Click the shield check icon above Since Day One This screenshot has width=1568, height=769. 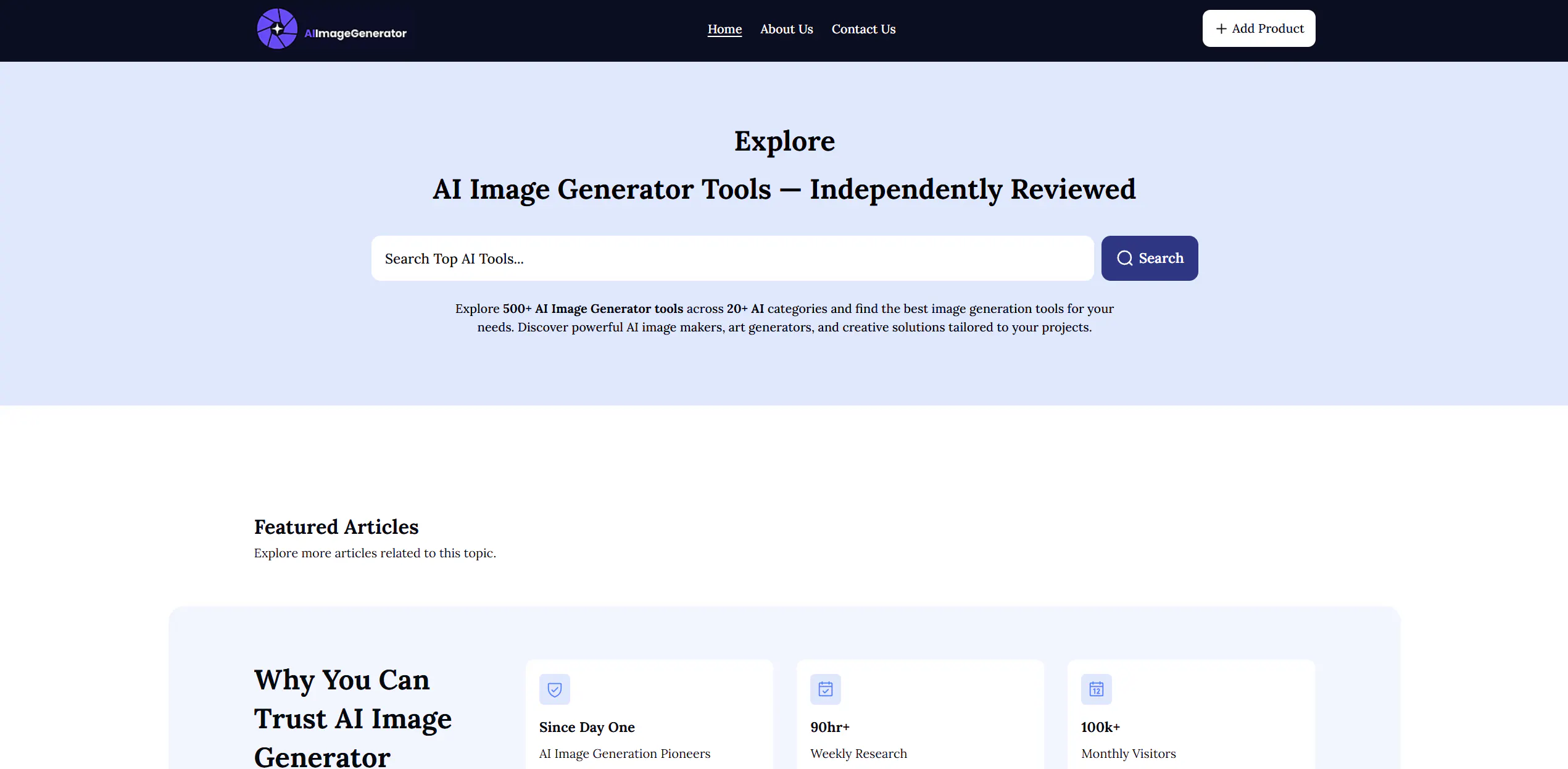pyautogui.click(x=555, y=689)
